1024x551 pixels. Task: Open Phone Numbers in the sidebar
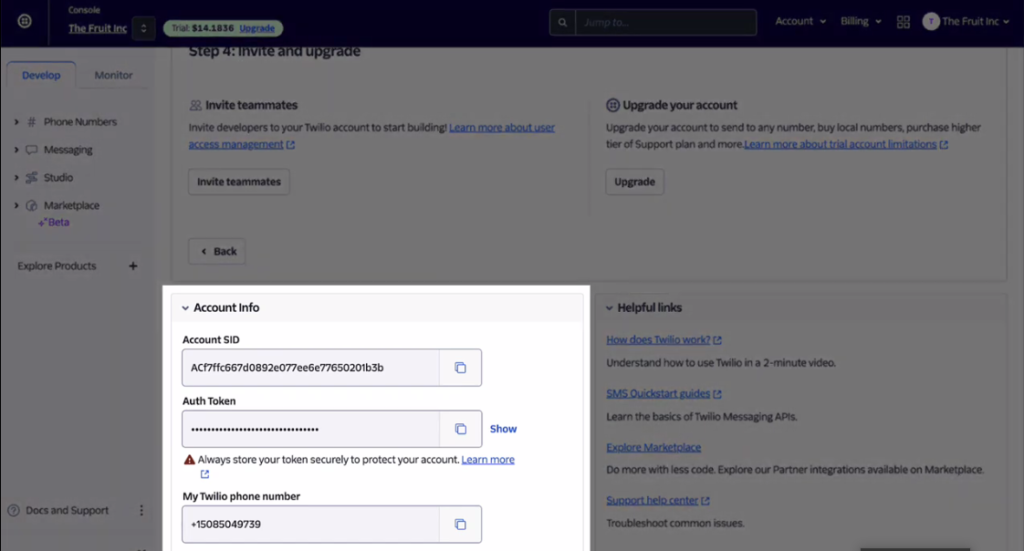80,121
